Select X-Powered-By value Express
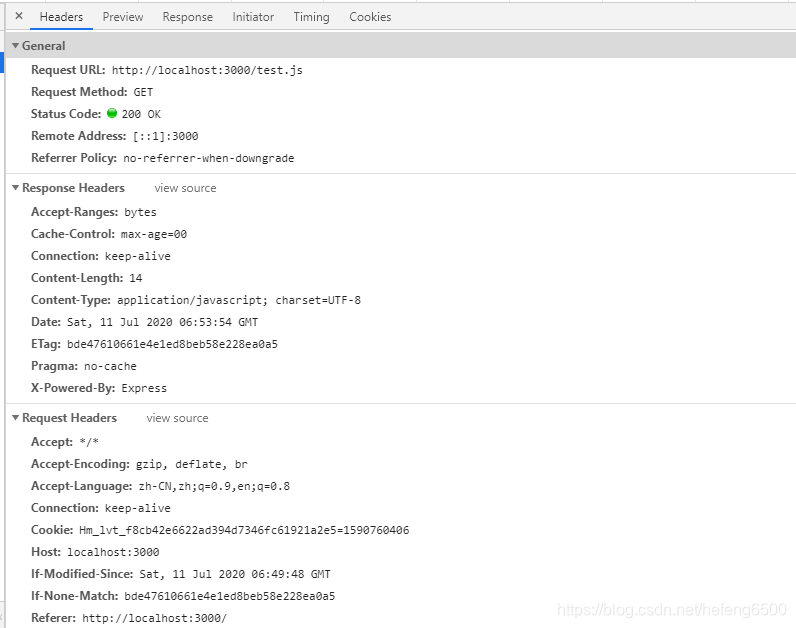This screenshot has width=796, height=628. coord(144,388)
